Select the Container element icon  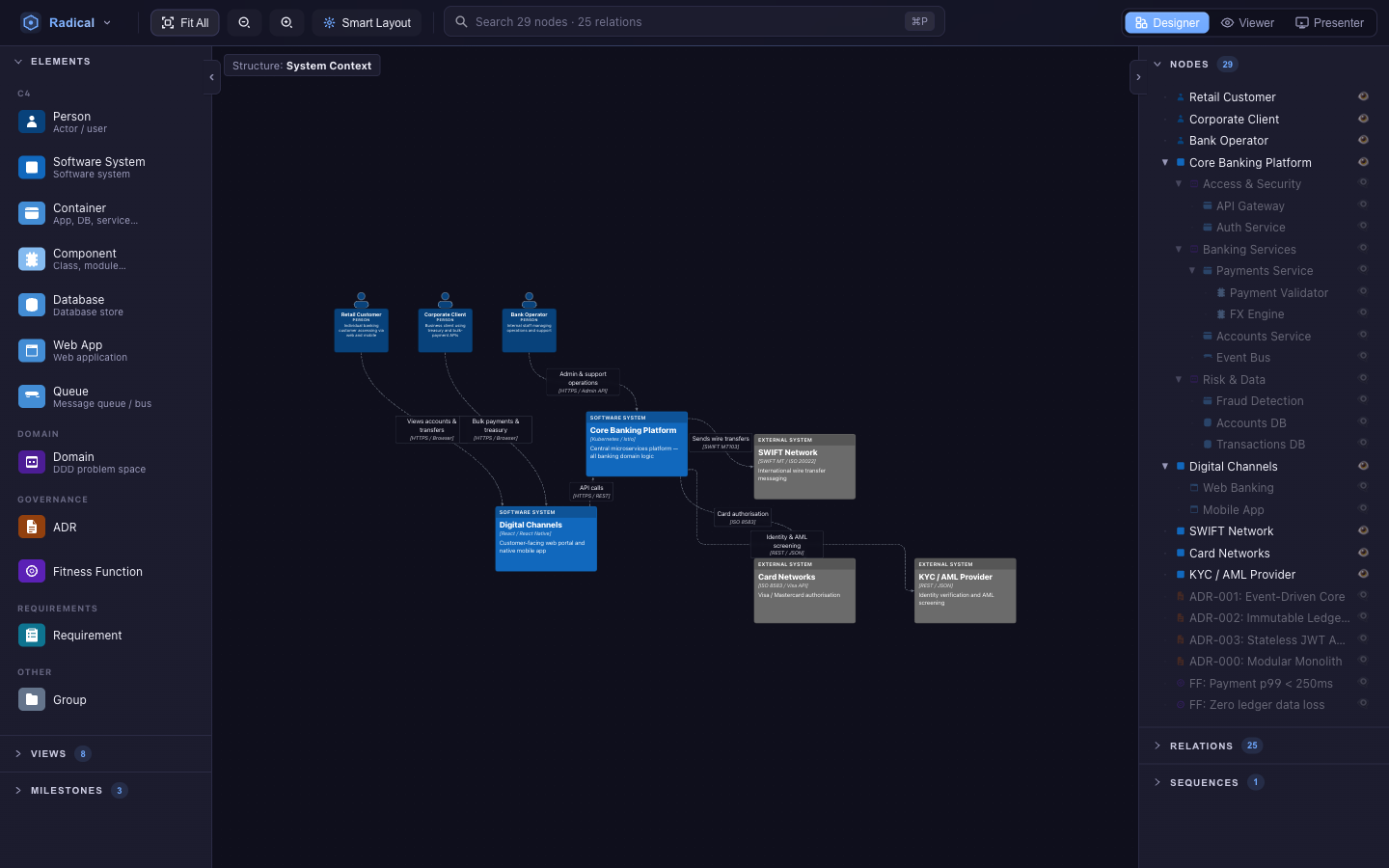pos(32,213)
